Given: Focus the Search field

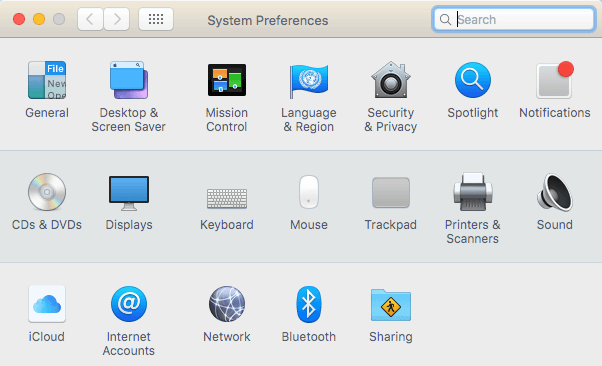Looking at the screenshot, I should (514, 19).
